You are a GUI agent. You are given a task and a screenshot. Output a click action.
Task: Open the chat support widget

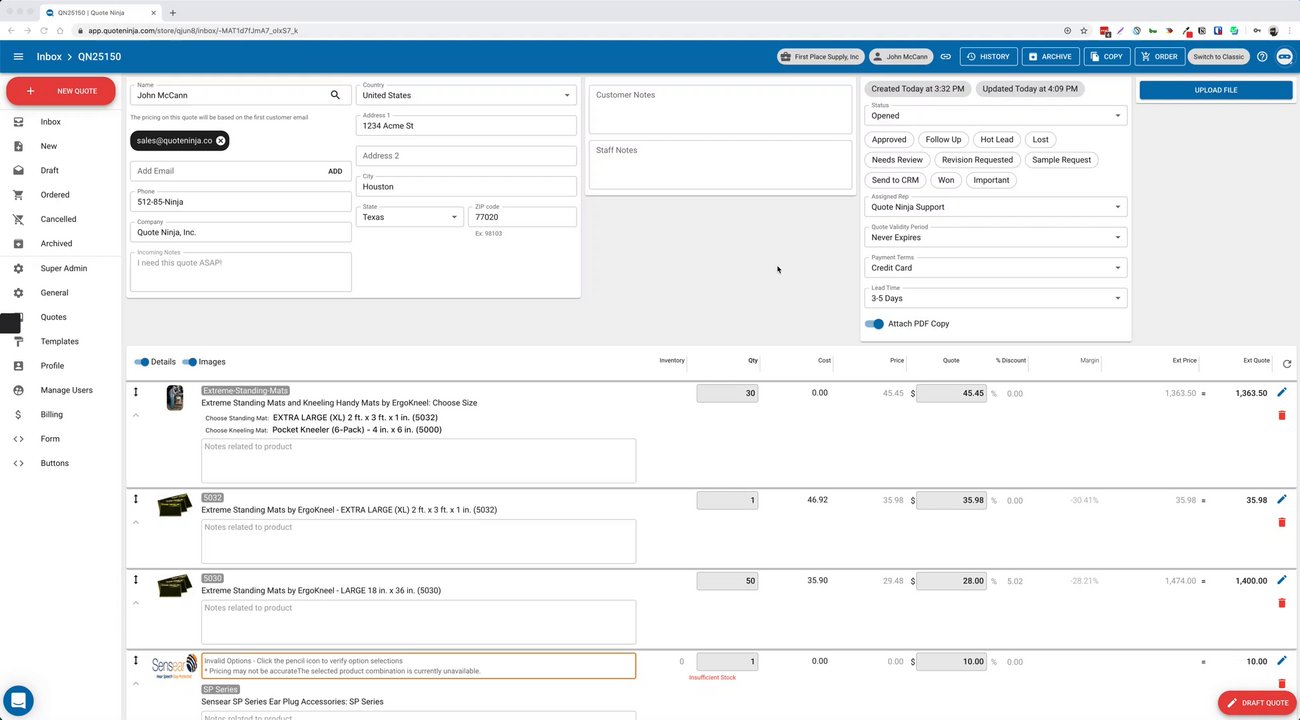[18, 700]
